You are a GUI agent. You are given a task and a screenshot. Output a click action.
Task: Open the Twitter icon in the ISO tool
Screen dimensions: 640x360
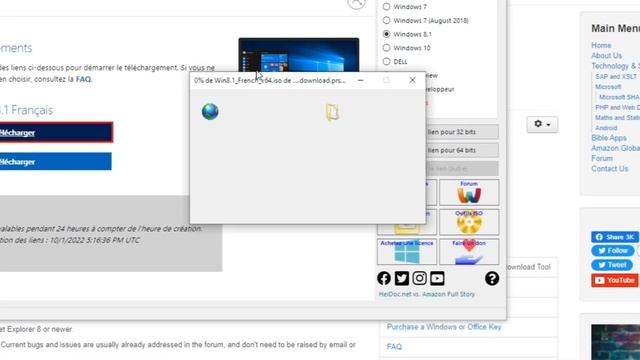(402, 278)
